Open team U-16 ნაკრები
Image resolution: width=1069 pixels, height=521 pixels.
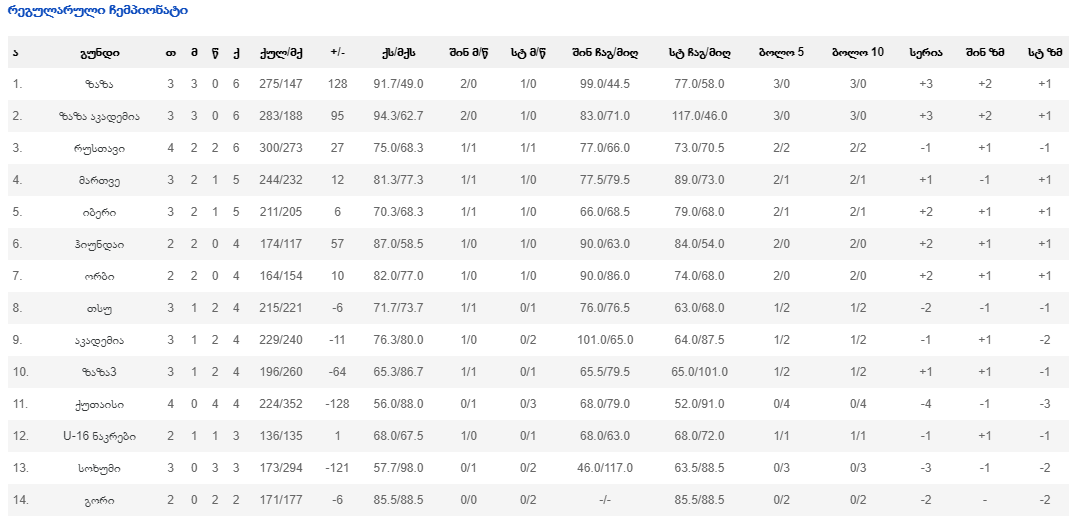100,436
